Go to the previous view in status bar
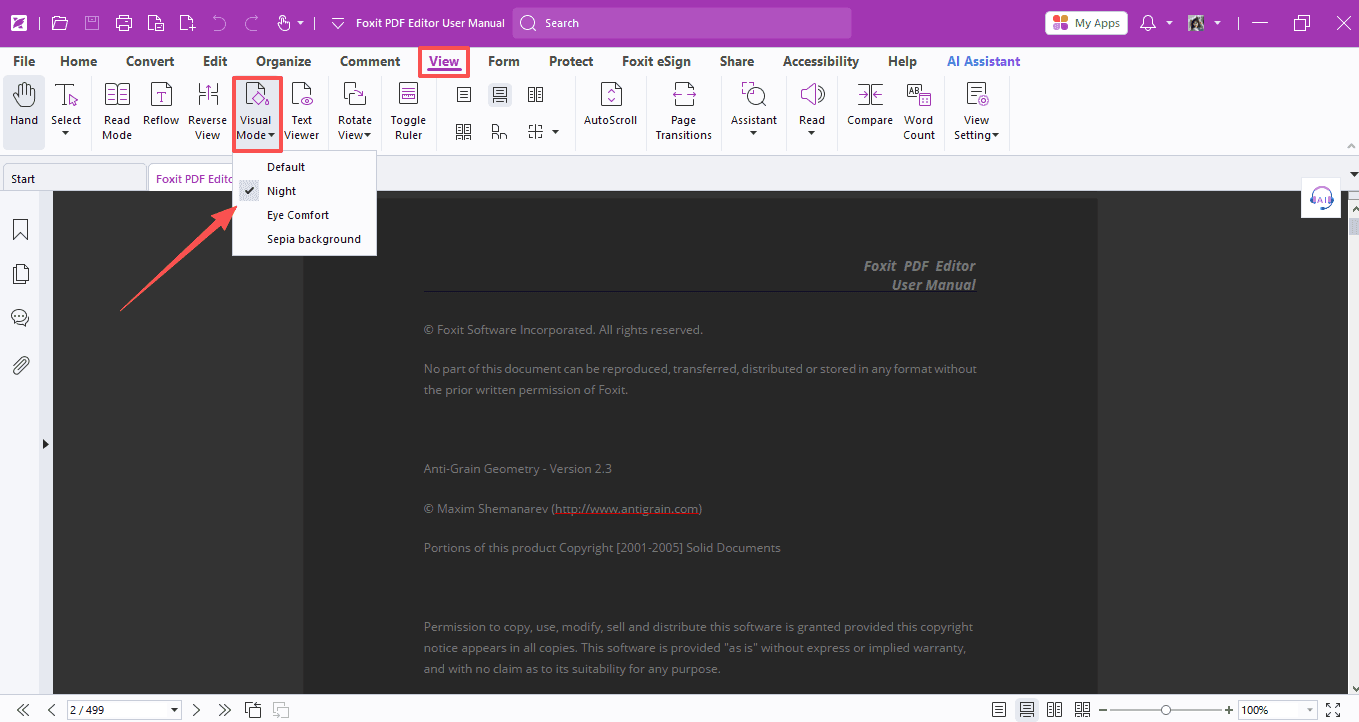 tap(254, 710)
